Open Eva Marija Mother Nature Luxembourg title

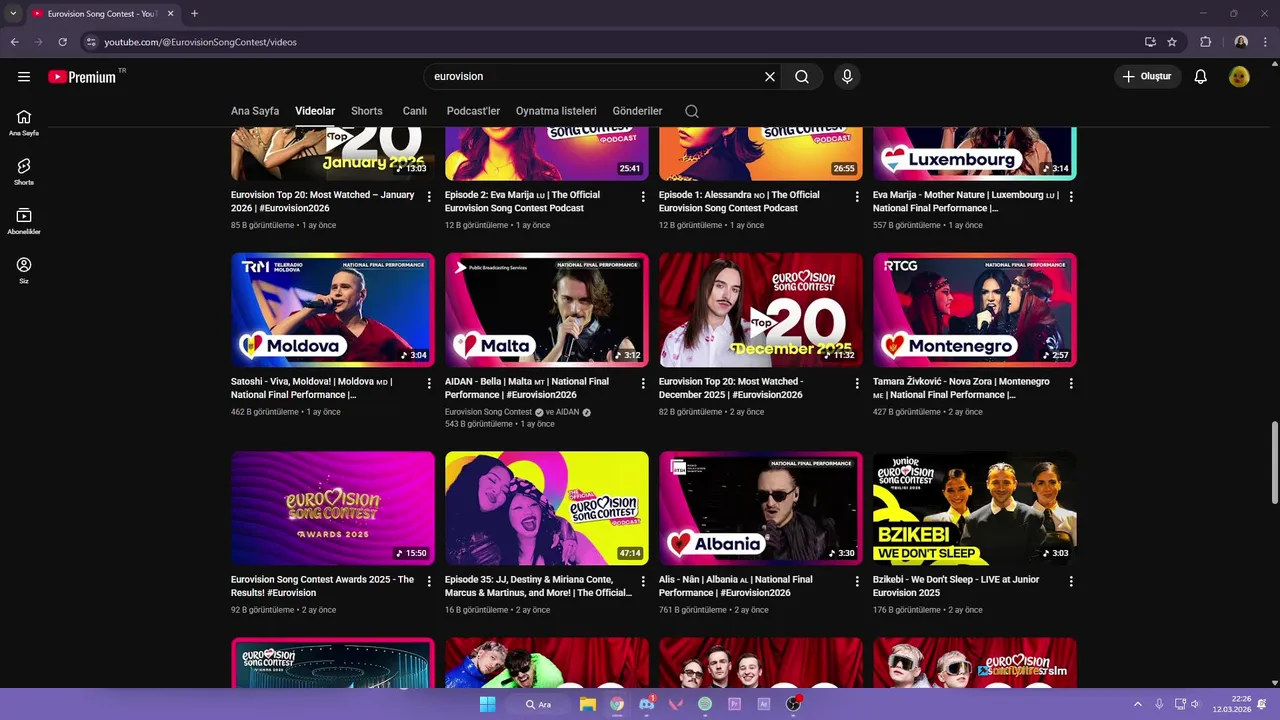pyautogui.click(x=966, y=201)
